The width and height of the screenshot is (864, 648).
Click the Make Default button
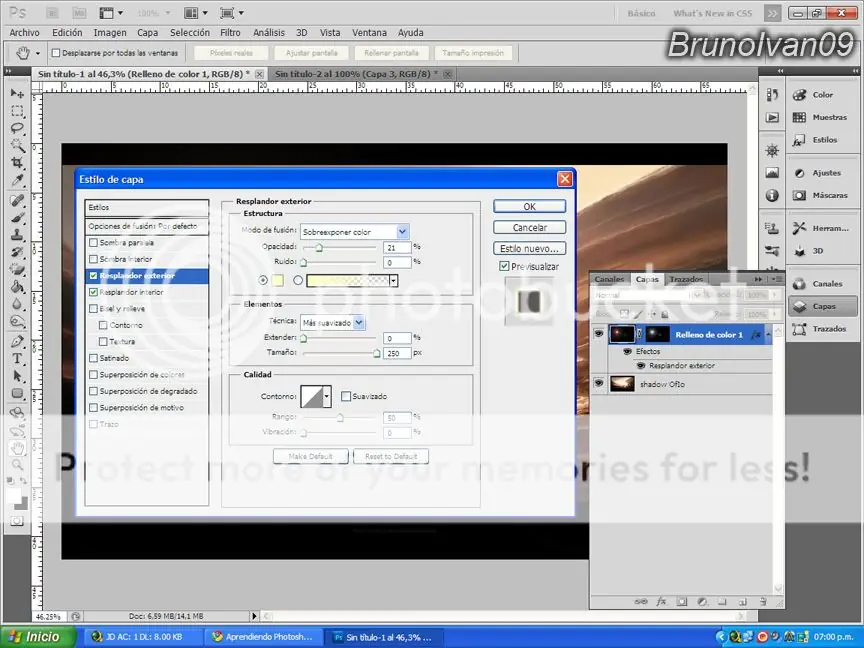311,456
